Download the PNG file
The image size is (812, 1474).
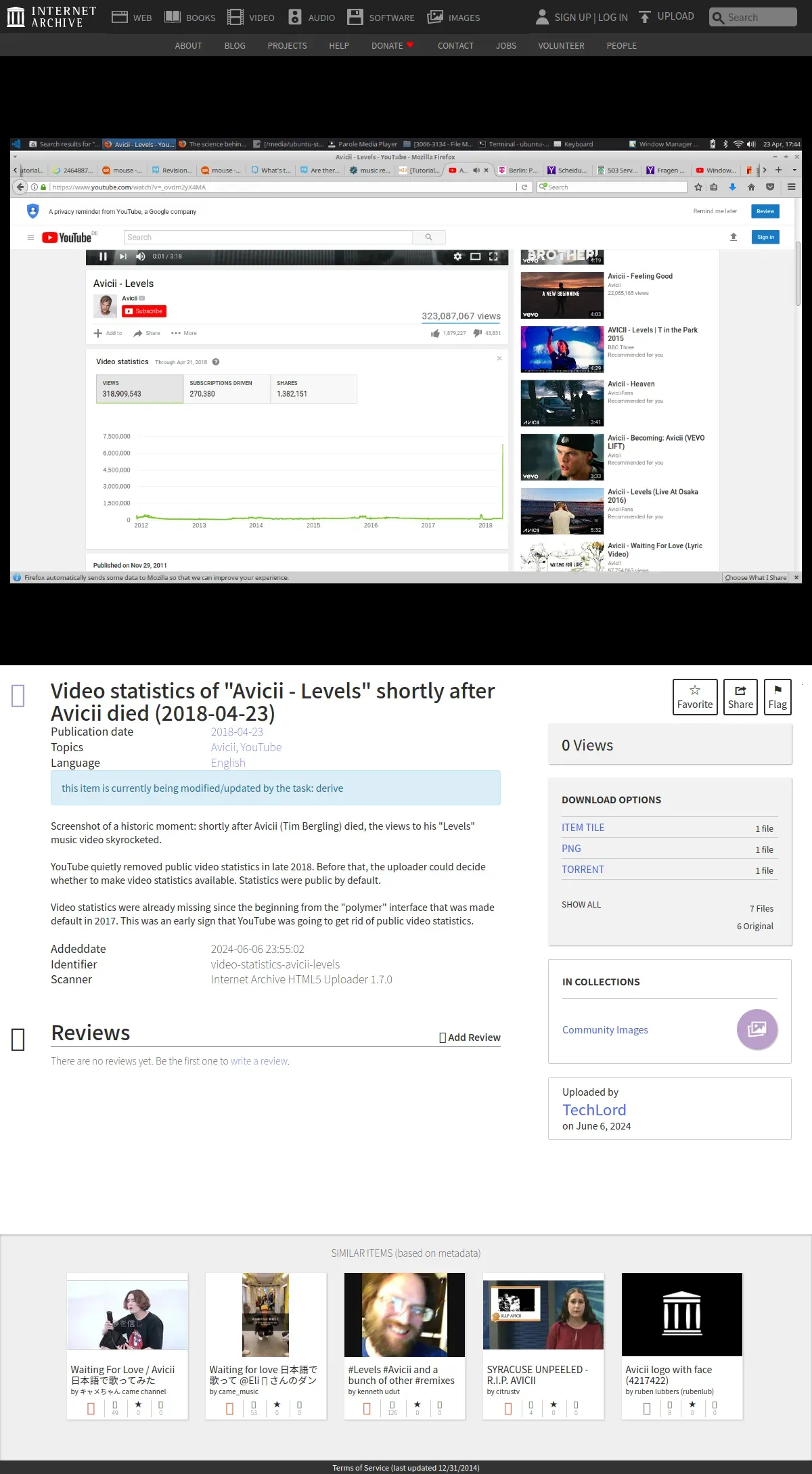(x=571, y=849)
